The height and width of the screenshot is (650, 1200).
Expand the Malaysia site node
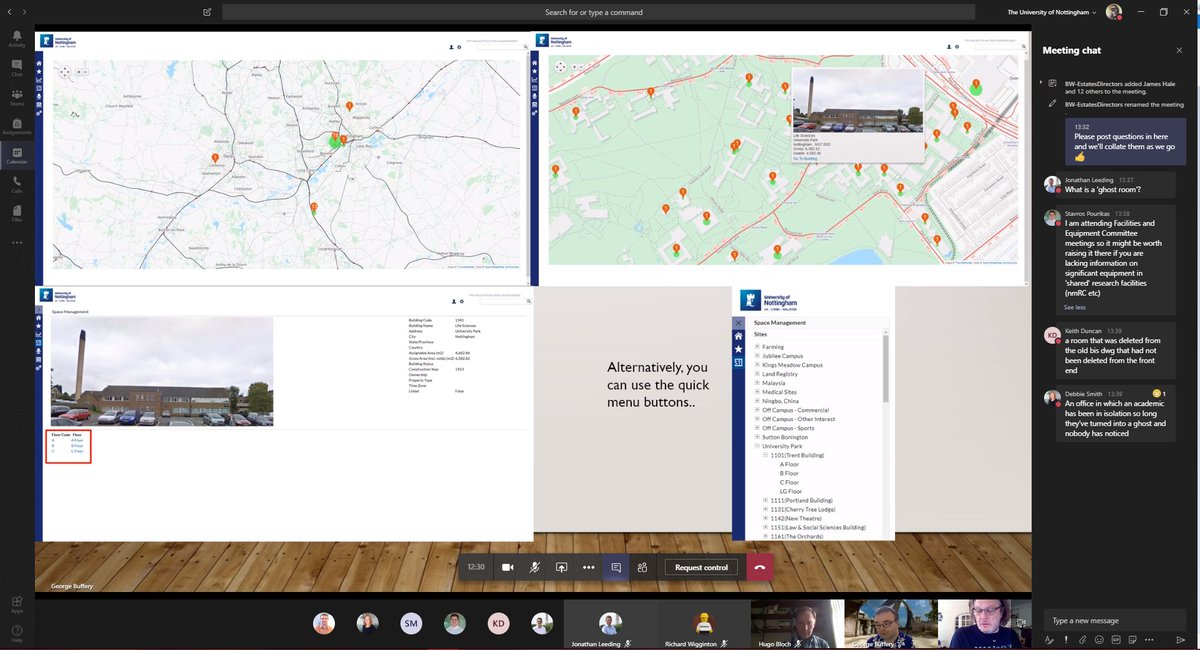tap(757, 383)
